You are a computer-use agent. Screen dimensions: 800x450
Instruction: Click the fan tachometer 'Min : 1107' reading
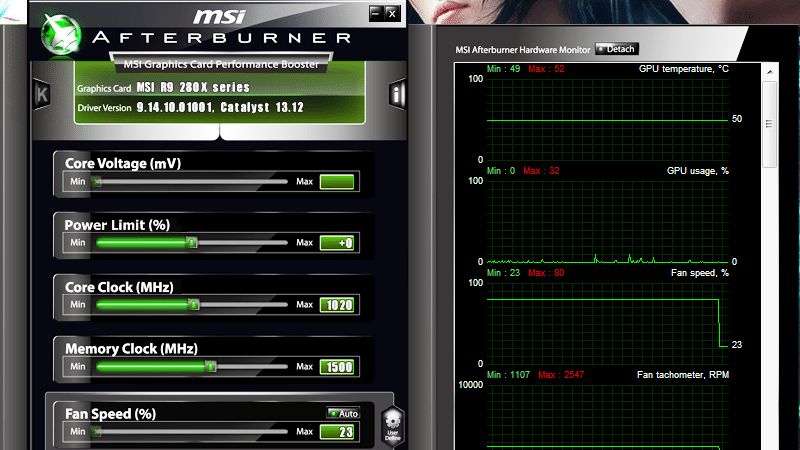[x=508, y=375]
